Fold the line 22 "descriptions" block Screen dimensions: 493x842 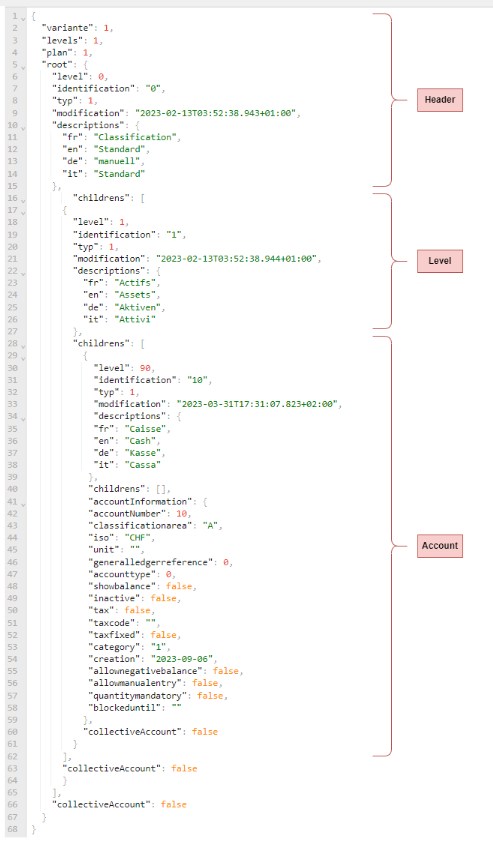[x=23, y=273]
